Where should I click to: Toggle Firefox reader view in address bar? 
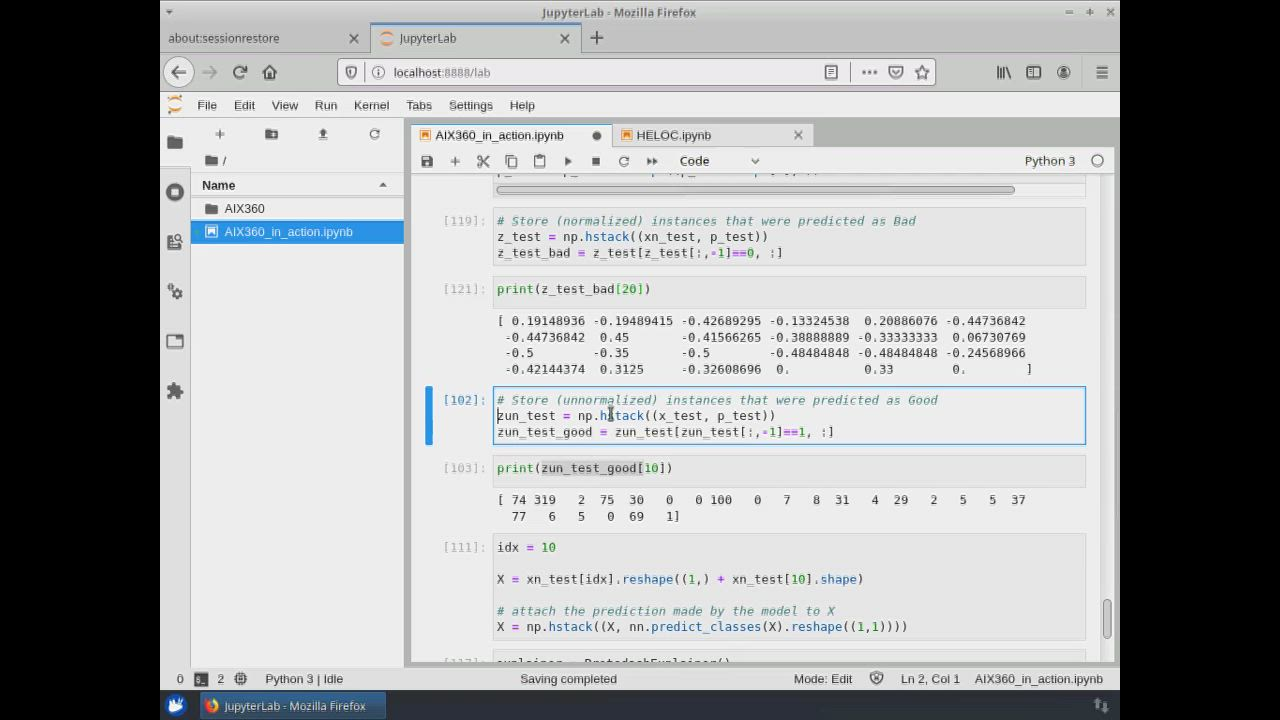point(831,72)
